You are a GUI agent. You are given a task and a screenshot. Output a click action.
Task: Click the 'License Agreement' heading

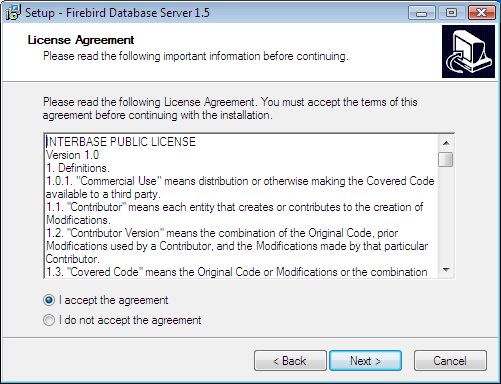[81, 40]
